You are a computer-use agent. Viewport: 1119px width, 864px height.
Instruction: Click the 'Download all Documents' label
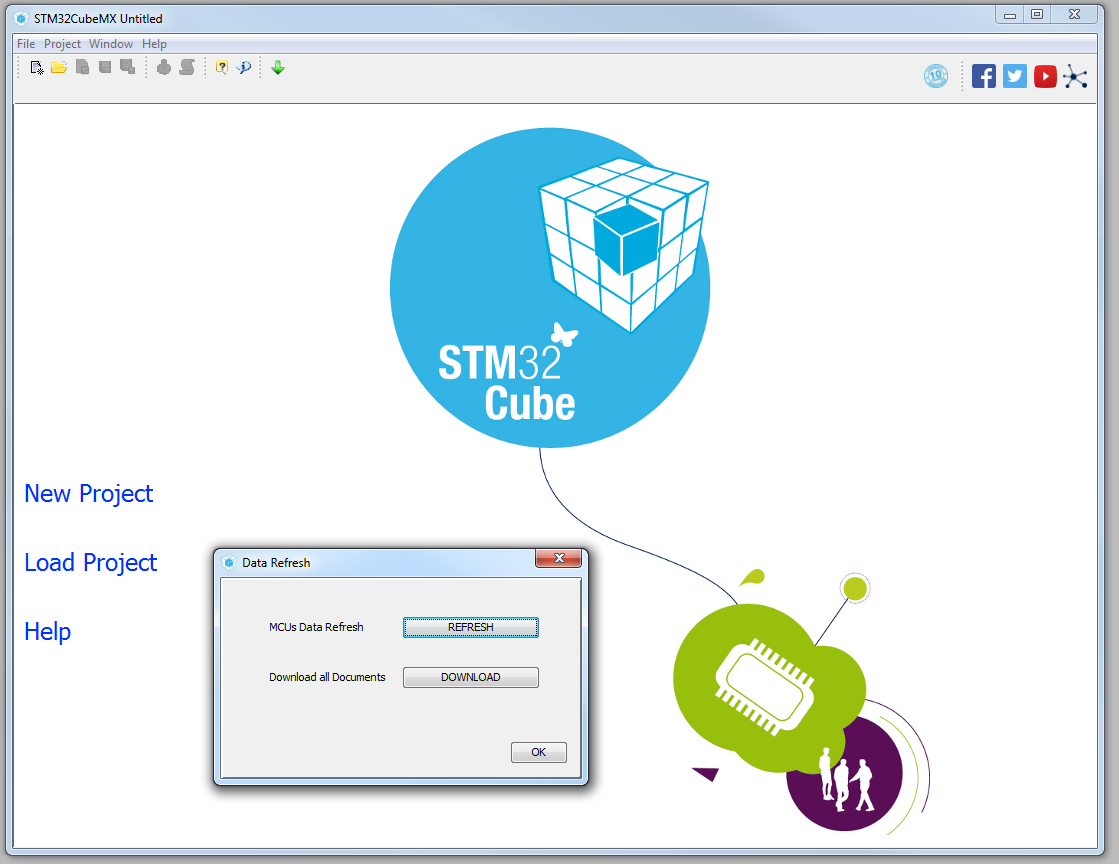(327, 677)
